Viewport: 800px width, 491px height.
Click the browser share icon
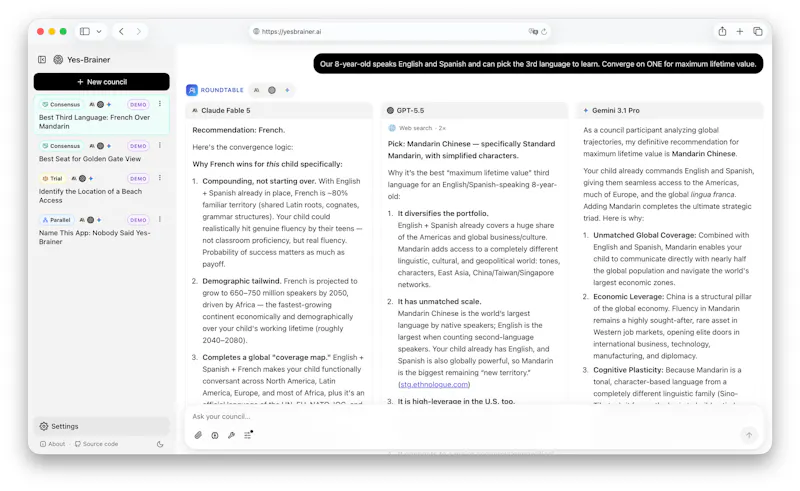click(722, 31)
